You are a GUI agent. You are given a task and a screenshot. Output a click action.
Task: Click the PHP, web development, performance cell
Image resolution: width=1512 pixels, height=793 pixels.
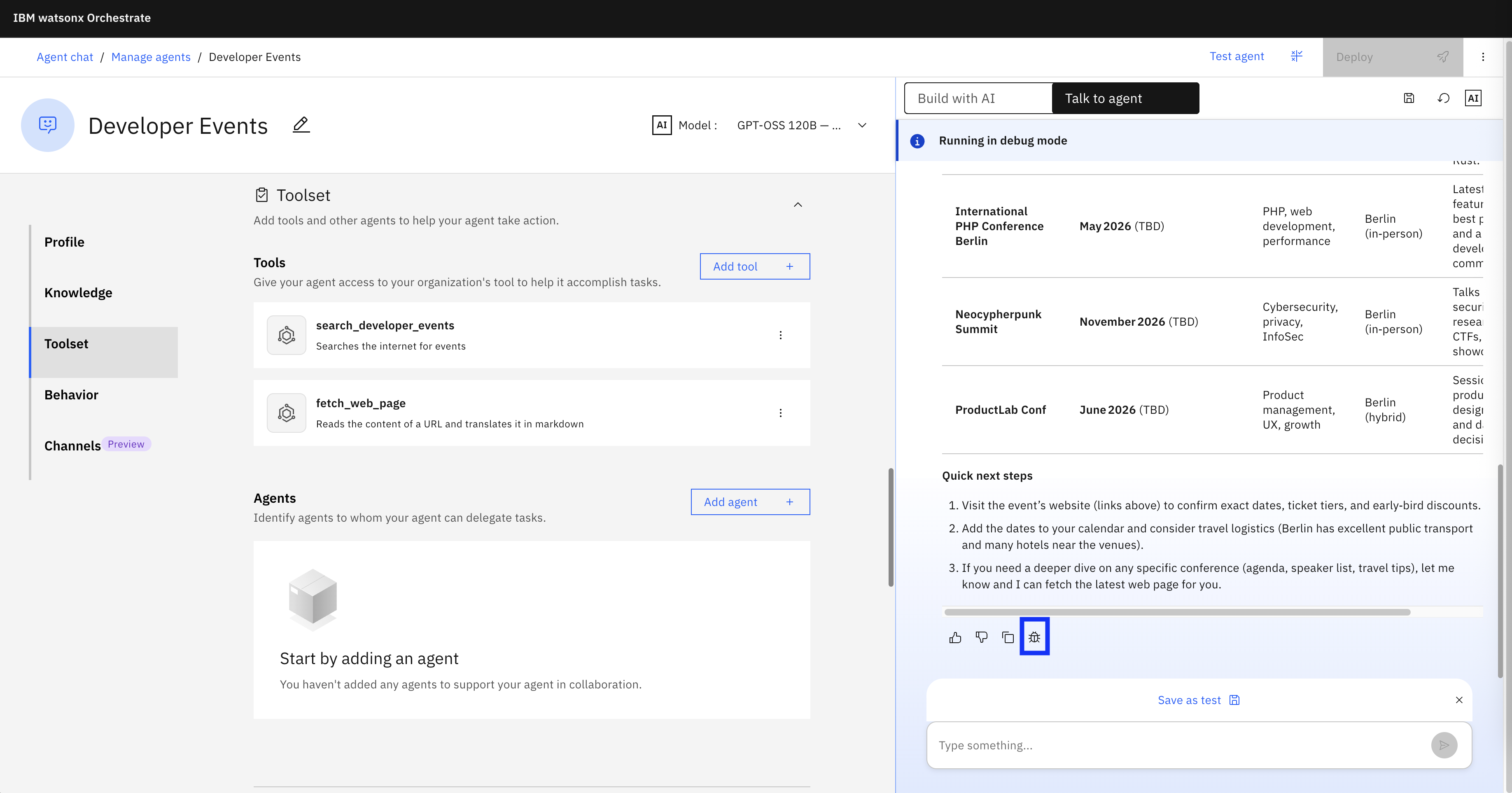point(1298,226)
